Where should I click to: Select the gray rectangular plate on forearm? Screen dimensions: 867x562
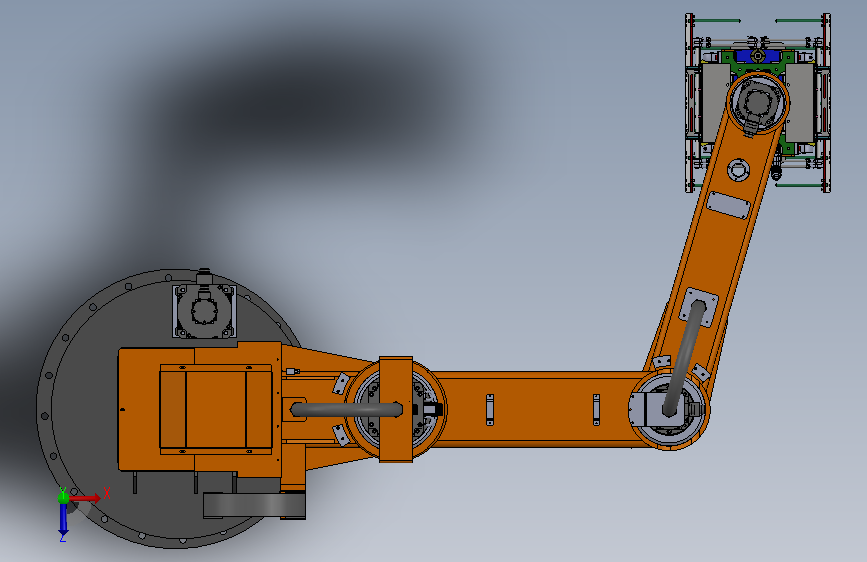pos(729,205)
